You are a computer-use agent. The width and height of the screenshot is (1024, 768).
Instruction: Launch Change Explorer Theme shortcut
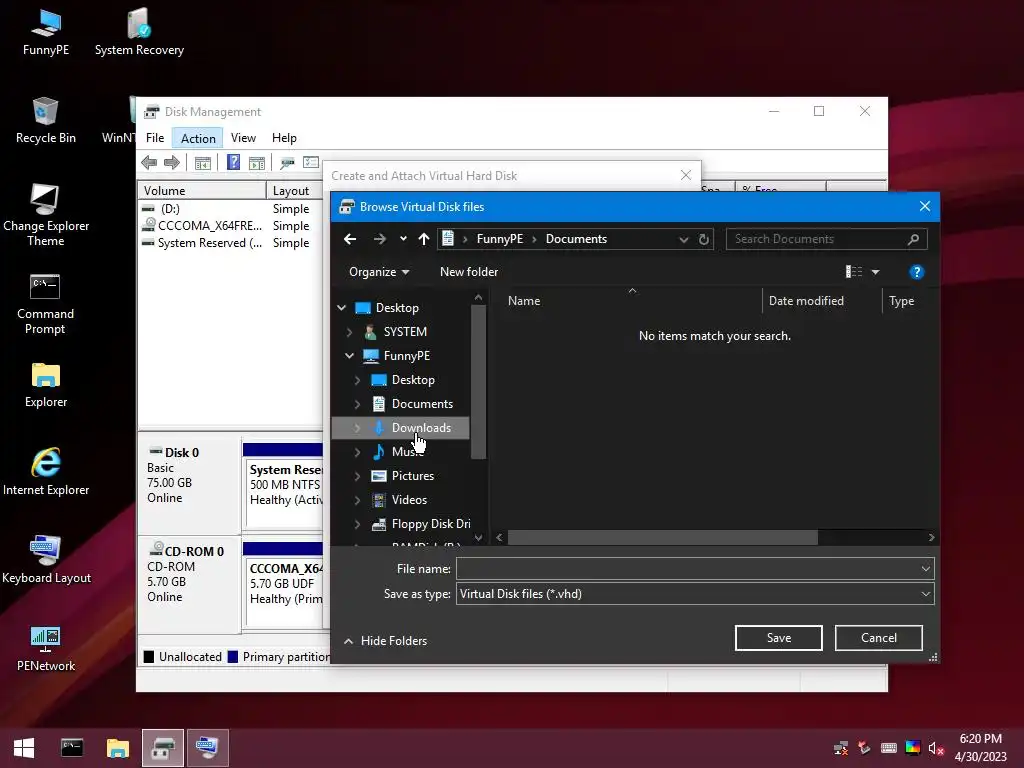pos(46,214)
